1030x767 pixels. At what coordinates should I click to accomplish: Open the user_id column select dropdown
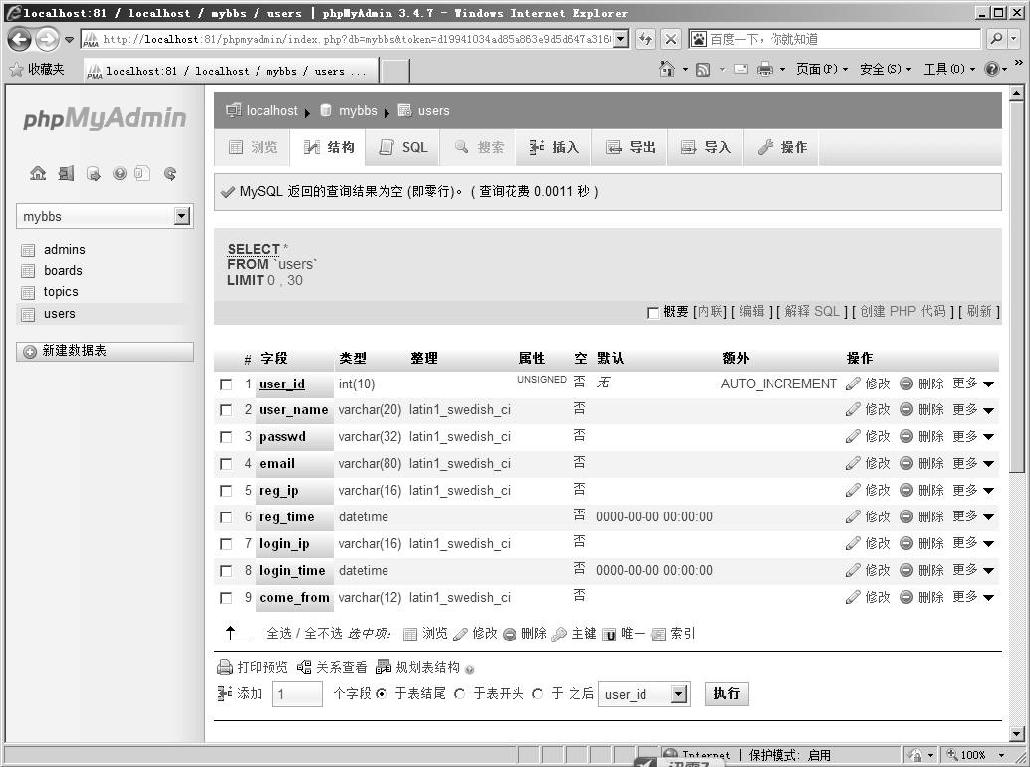click(x=644, y=694)
